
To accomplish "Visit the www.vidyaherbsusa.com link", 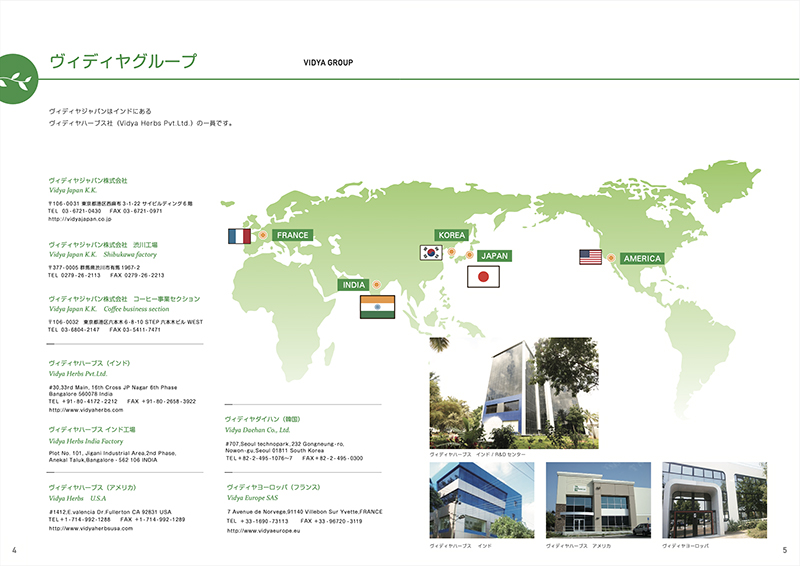I will [91, 528].
